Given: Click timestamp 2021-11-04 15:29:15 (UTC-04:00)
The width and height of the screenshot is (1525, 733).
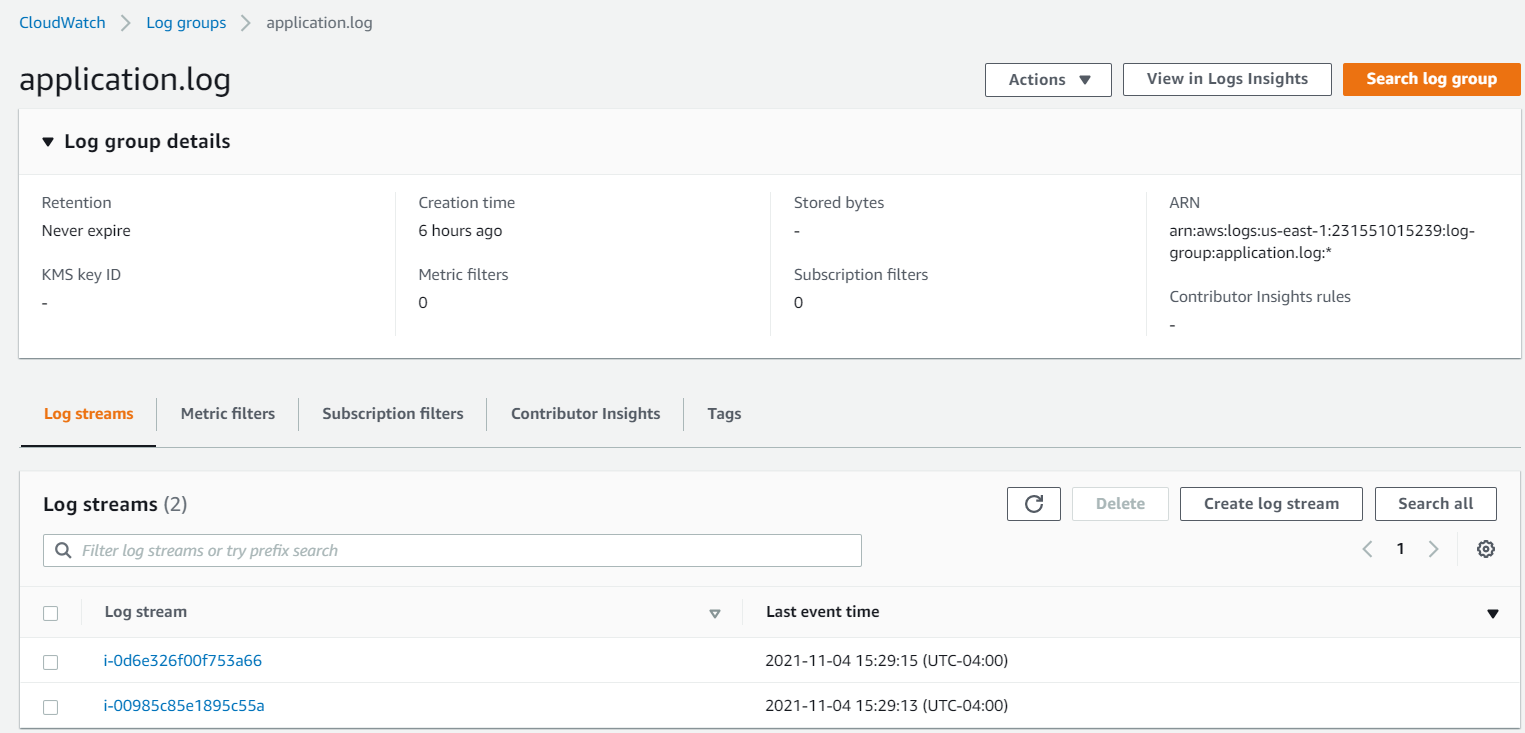Looking at the screenshot, I should (x=886, y=660).
